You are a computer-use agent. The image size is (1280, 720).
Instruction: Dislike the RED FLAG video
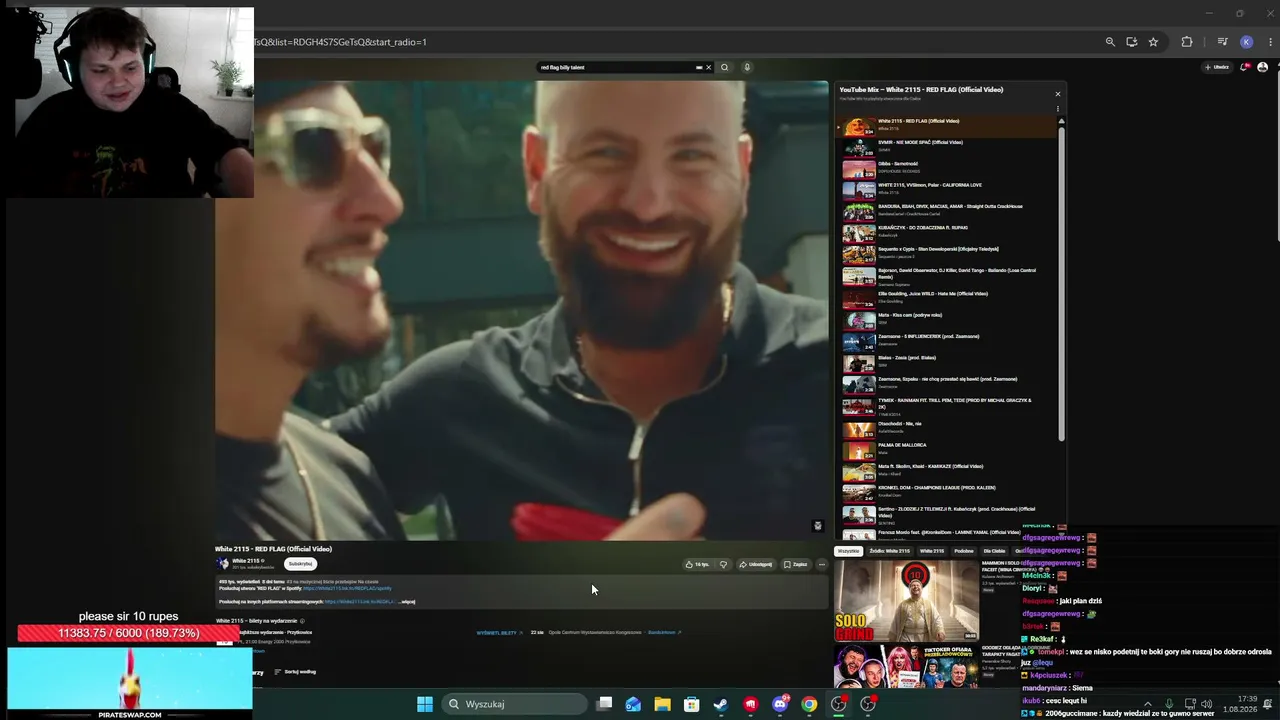click(x=723, y=564)
